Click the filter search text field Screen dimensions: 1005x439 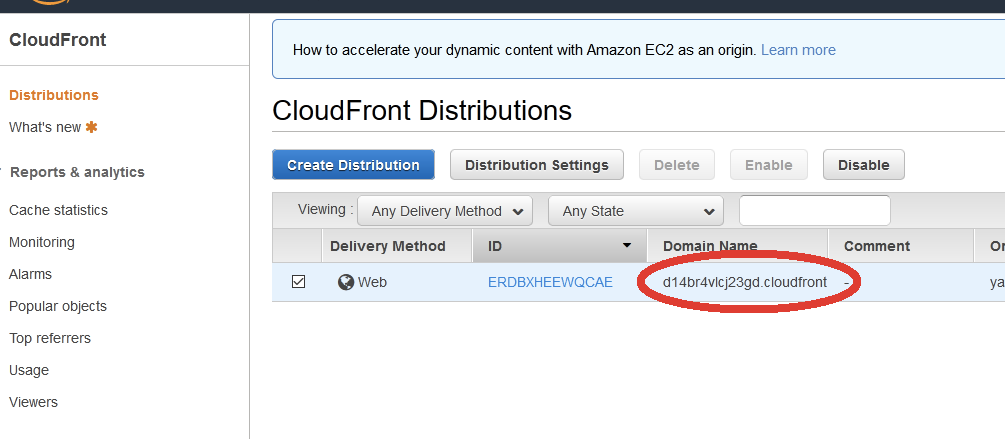pyautogui.click(x=814, y=211)
